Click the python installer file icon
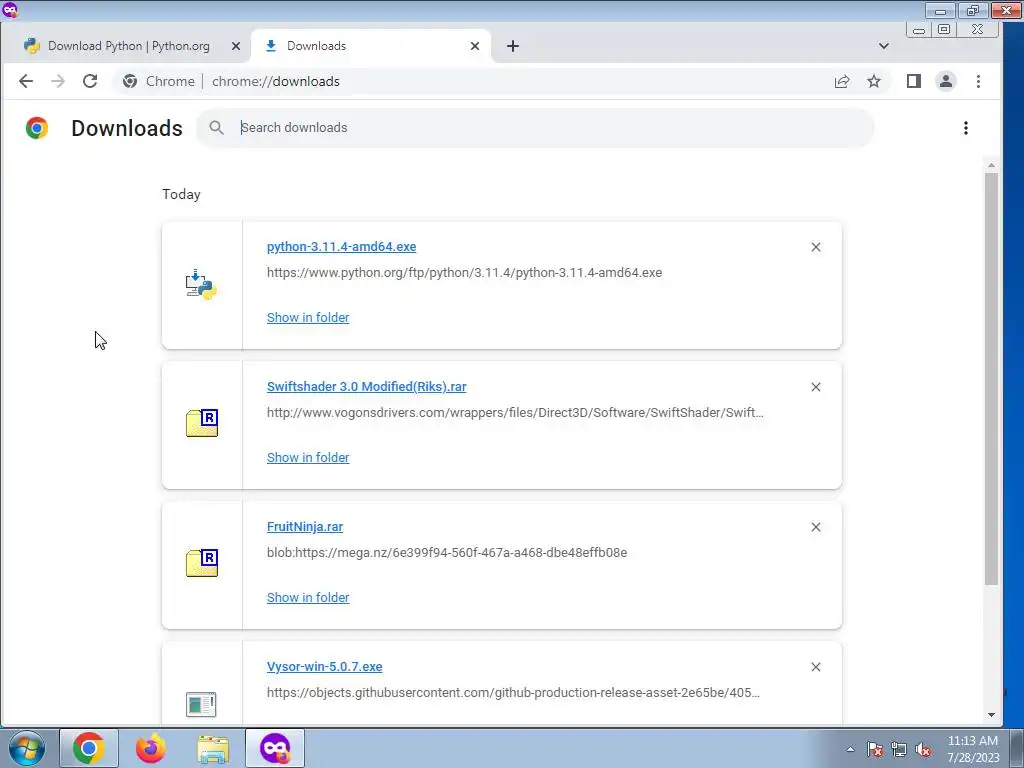The image size is (1024, 768). coord(201,285)
